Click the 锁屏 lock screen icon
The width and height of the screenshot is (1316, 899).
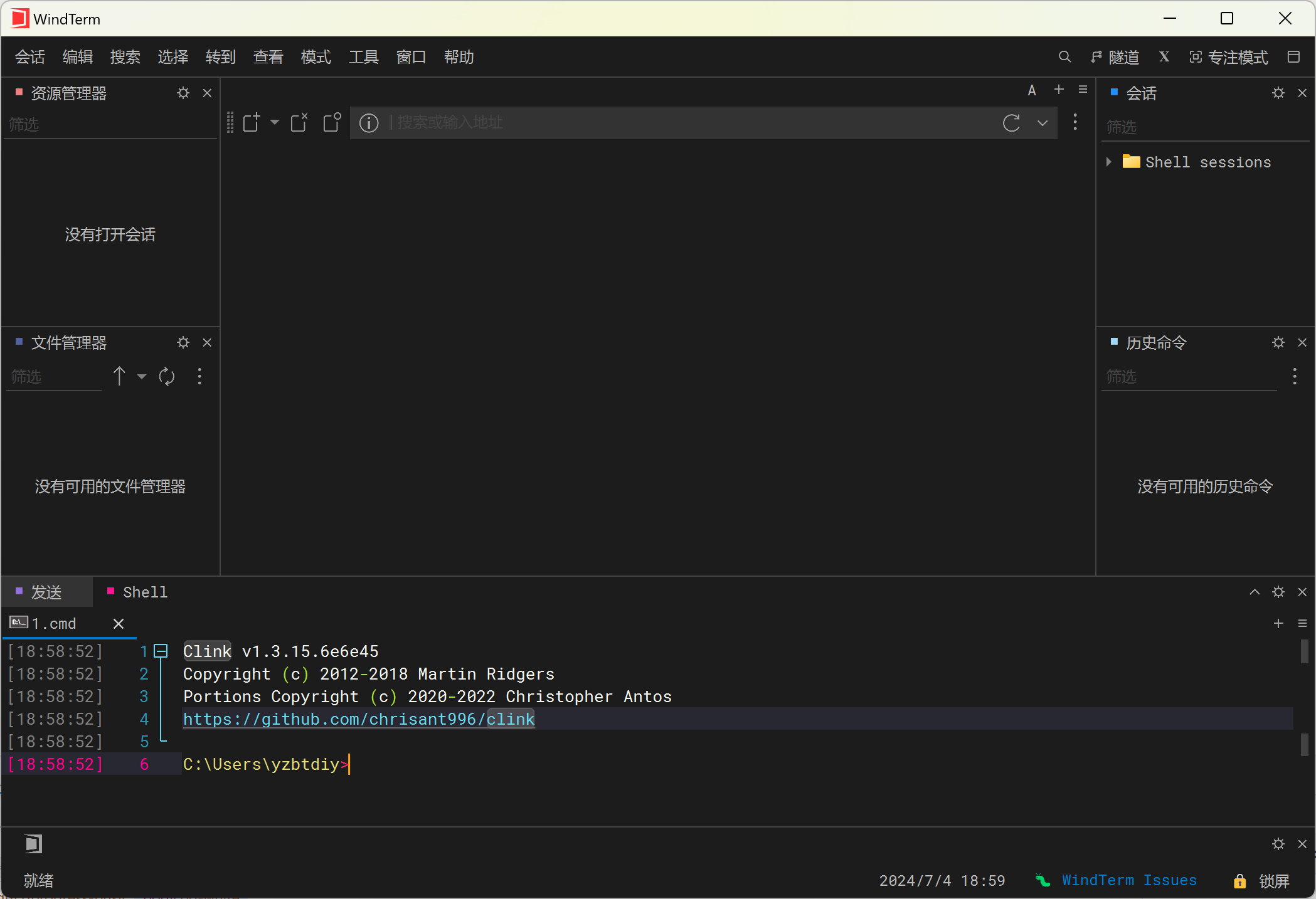[1239, 881]
